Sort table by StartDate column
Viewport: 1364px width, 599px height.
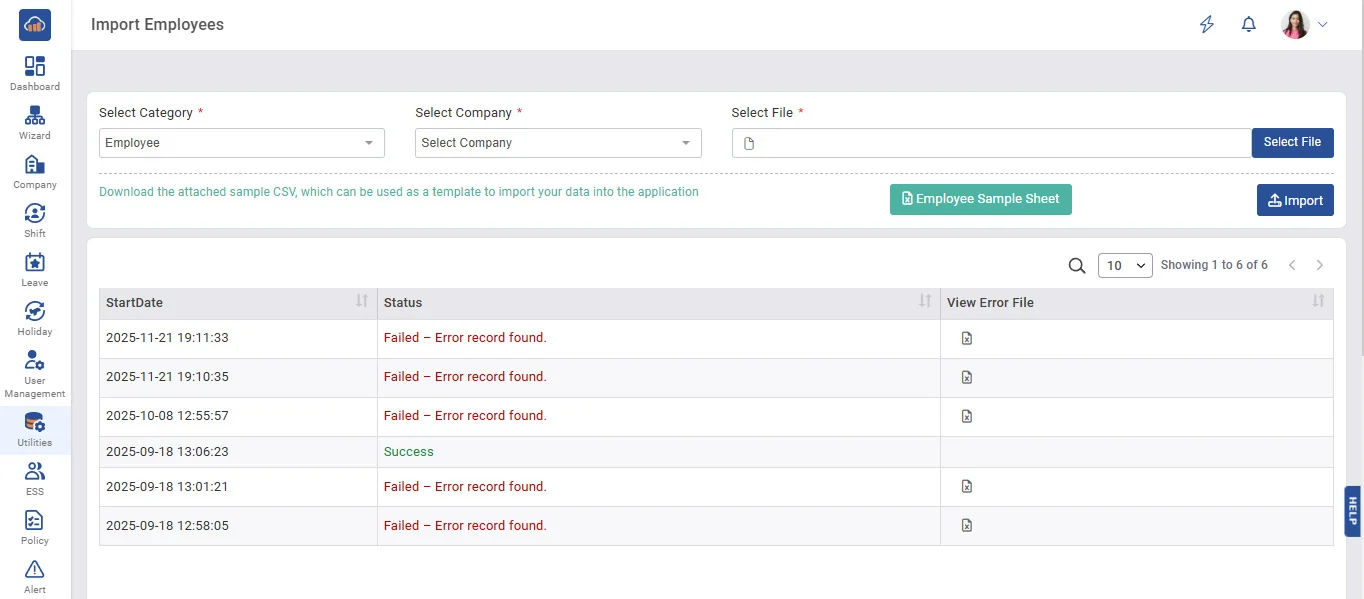click(x=361, y=302)
